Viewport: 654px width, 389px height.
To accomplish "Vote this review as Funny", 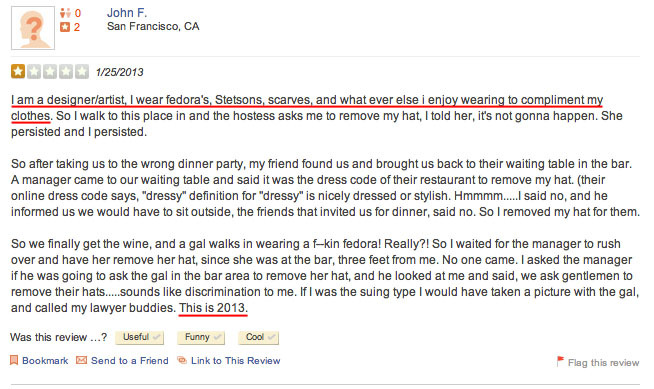I will [x=201, y=337].
